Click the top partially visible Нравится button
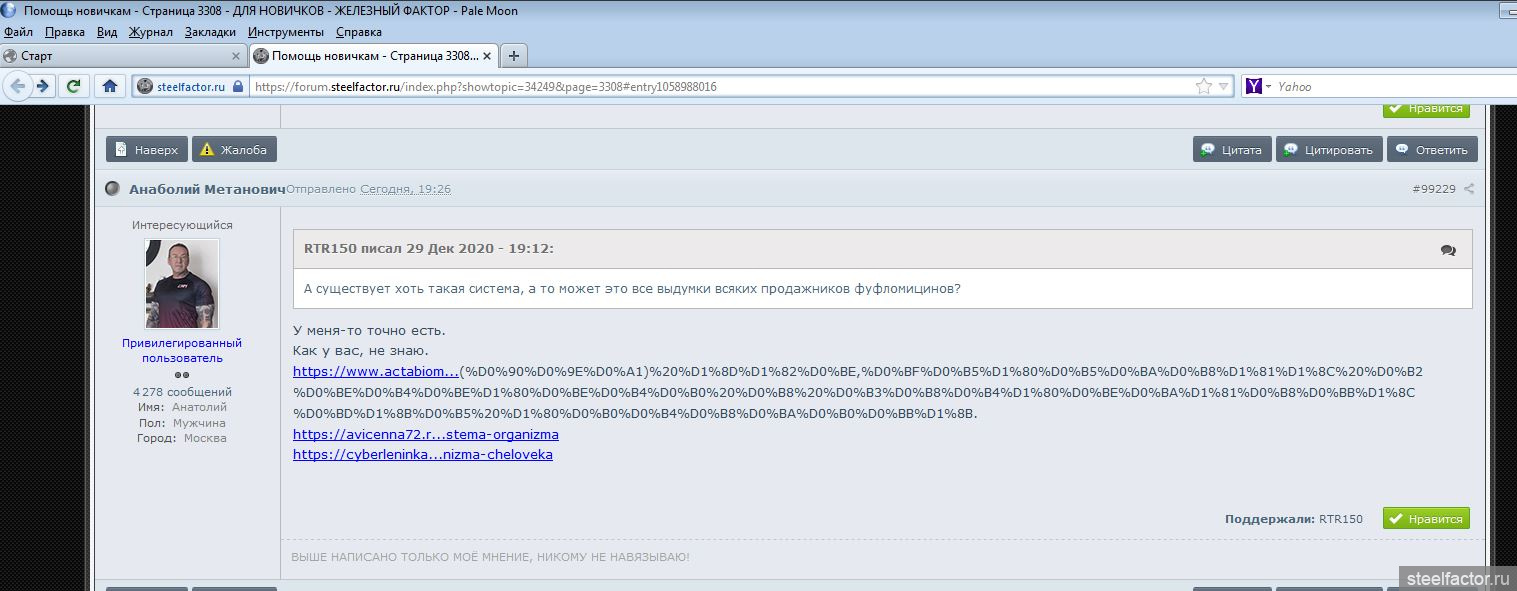 [1426, 109]
